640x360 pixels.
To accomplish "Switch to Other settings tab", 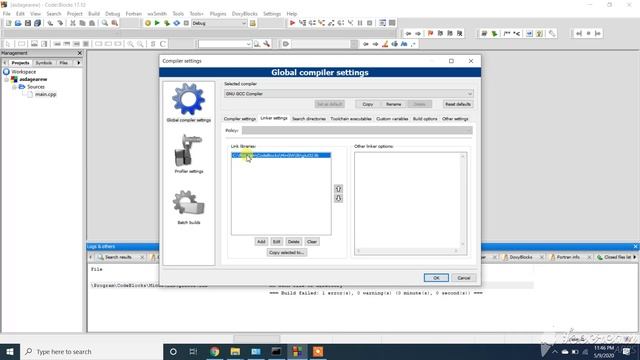I will [455, 119].
